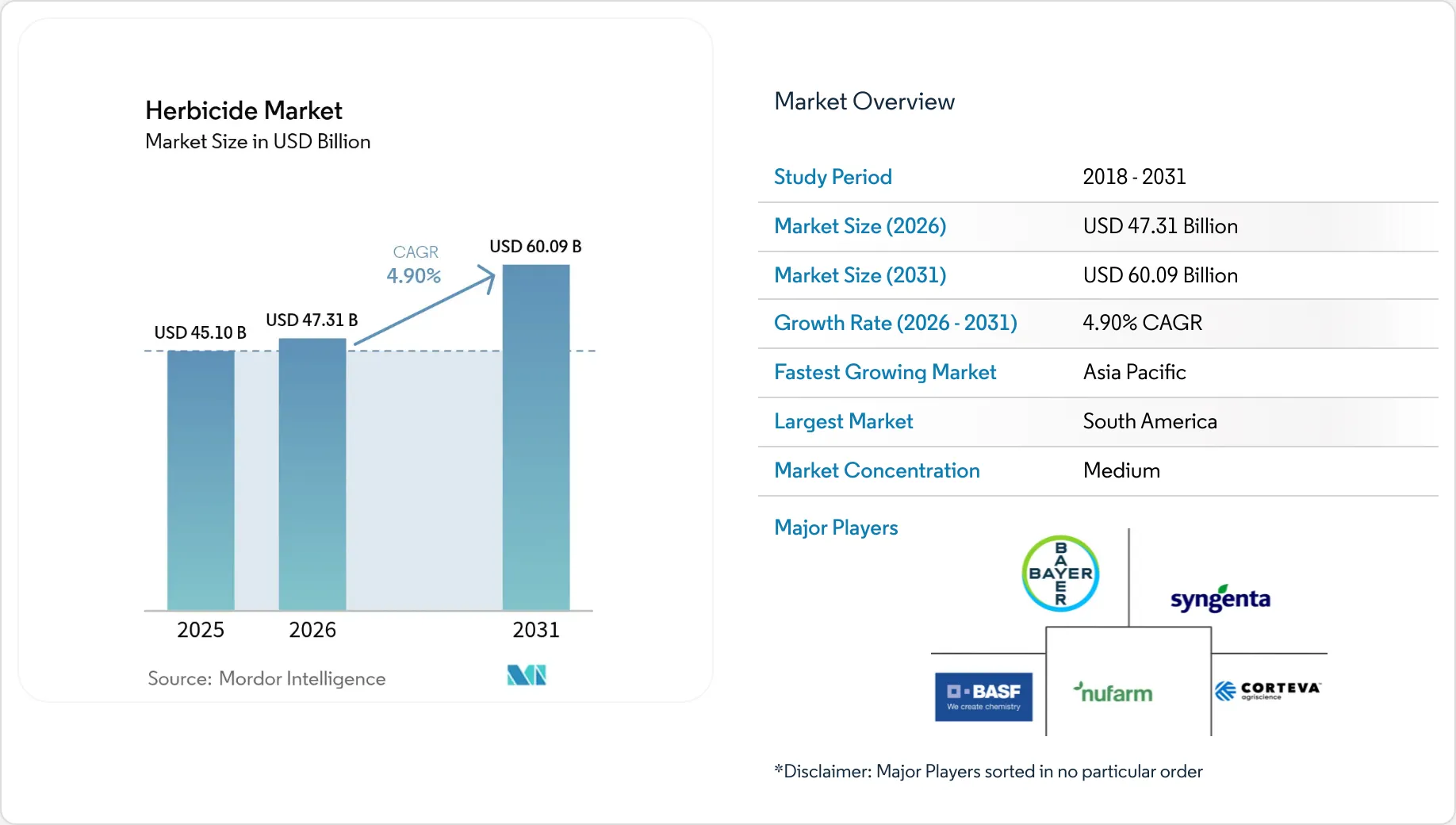
Task: Click the Bayer logo
Action: pos(1060,574)
